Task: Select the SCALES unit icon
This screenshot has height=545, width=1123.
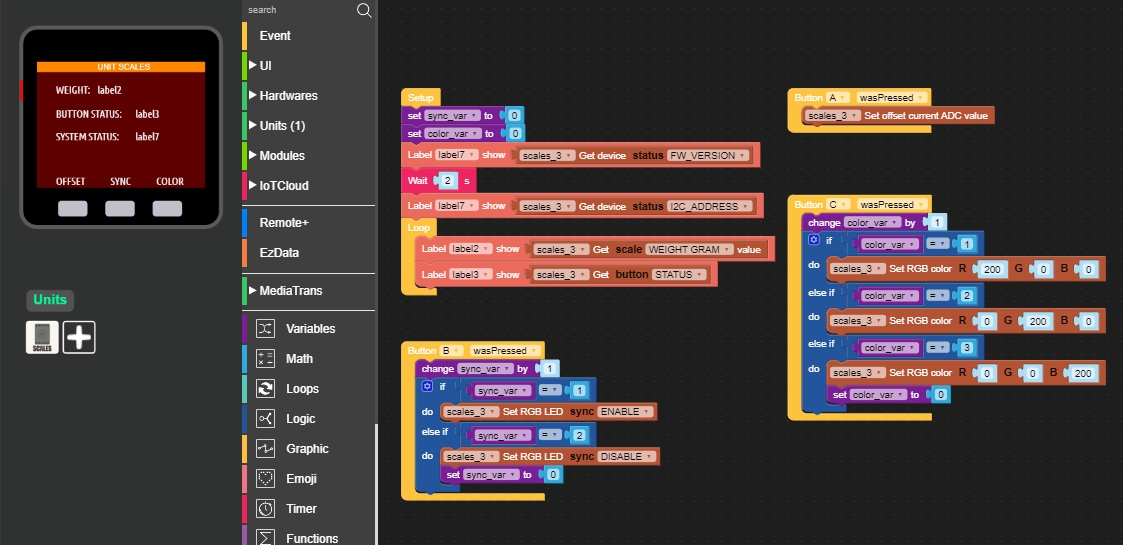Action: (x=42, y=337)
